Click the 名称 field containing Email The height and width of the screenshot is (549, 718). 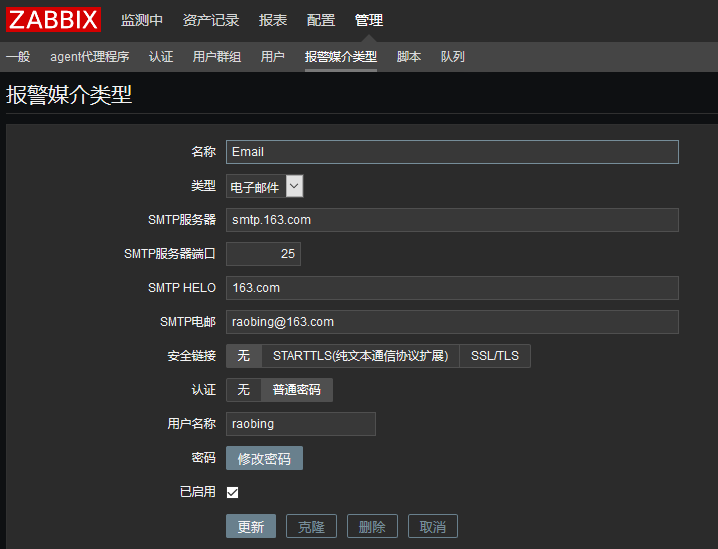coord(452,152)
